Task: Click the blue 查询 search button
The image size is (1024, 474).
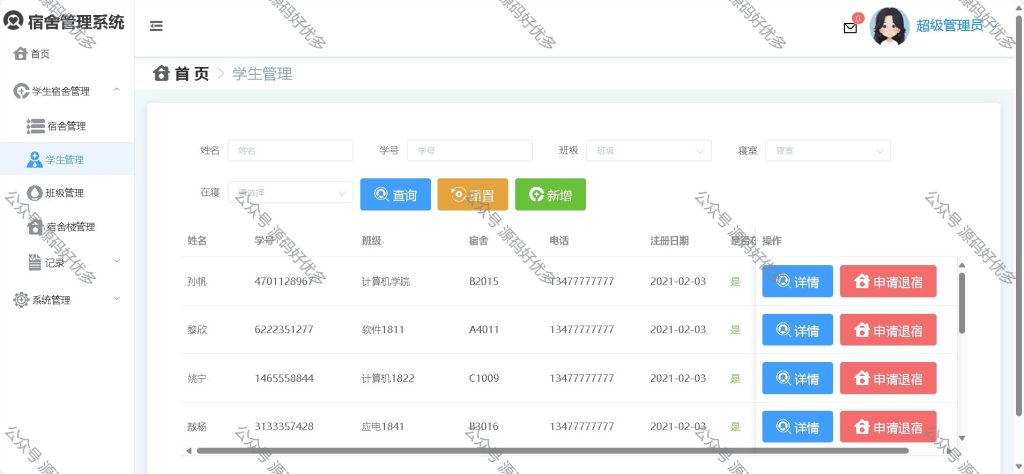Action: pos(395,195)
